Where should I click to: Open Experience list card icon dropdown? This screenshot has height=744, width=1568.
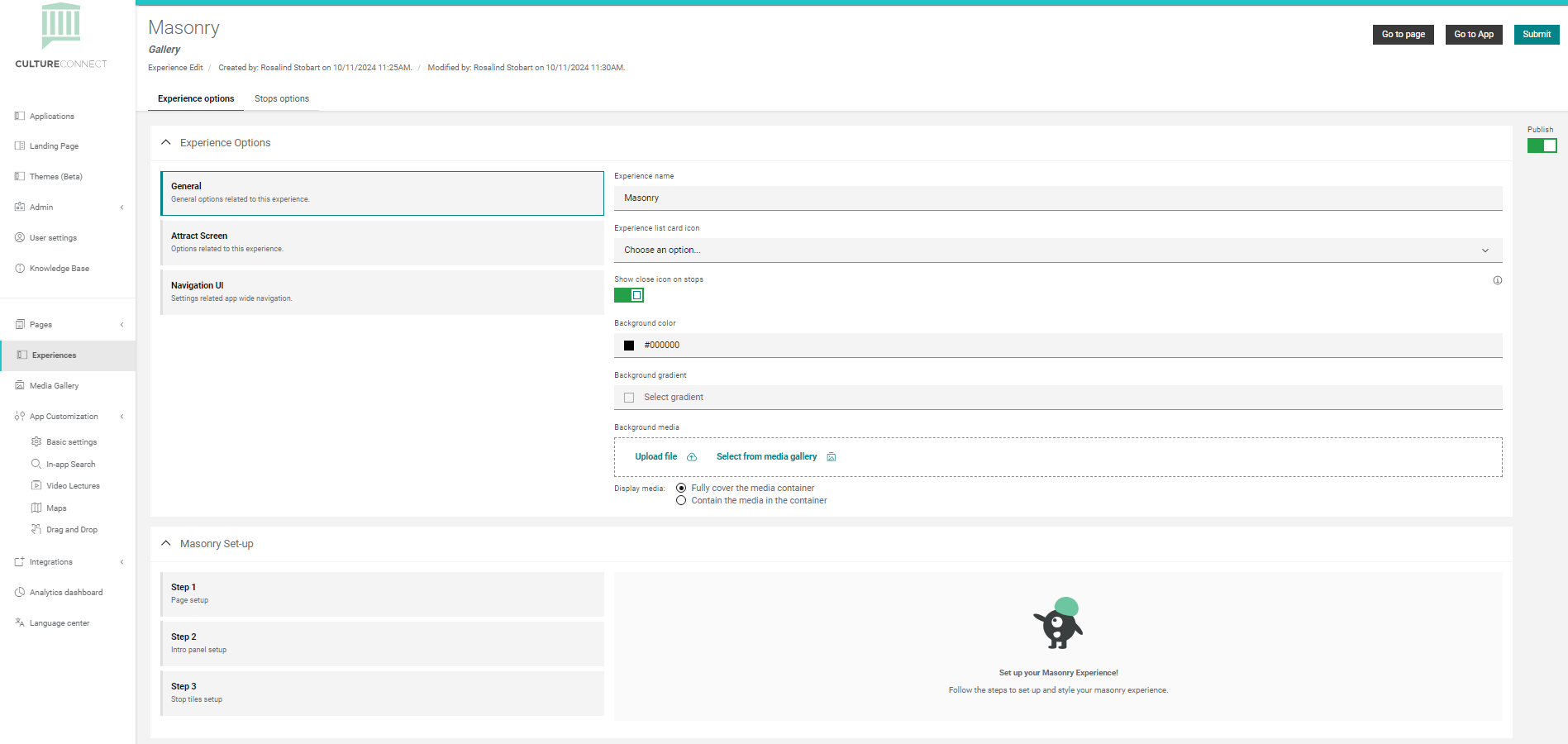pyautogui.click(x=1058, y=250)
